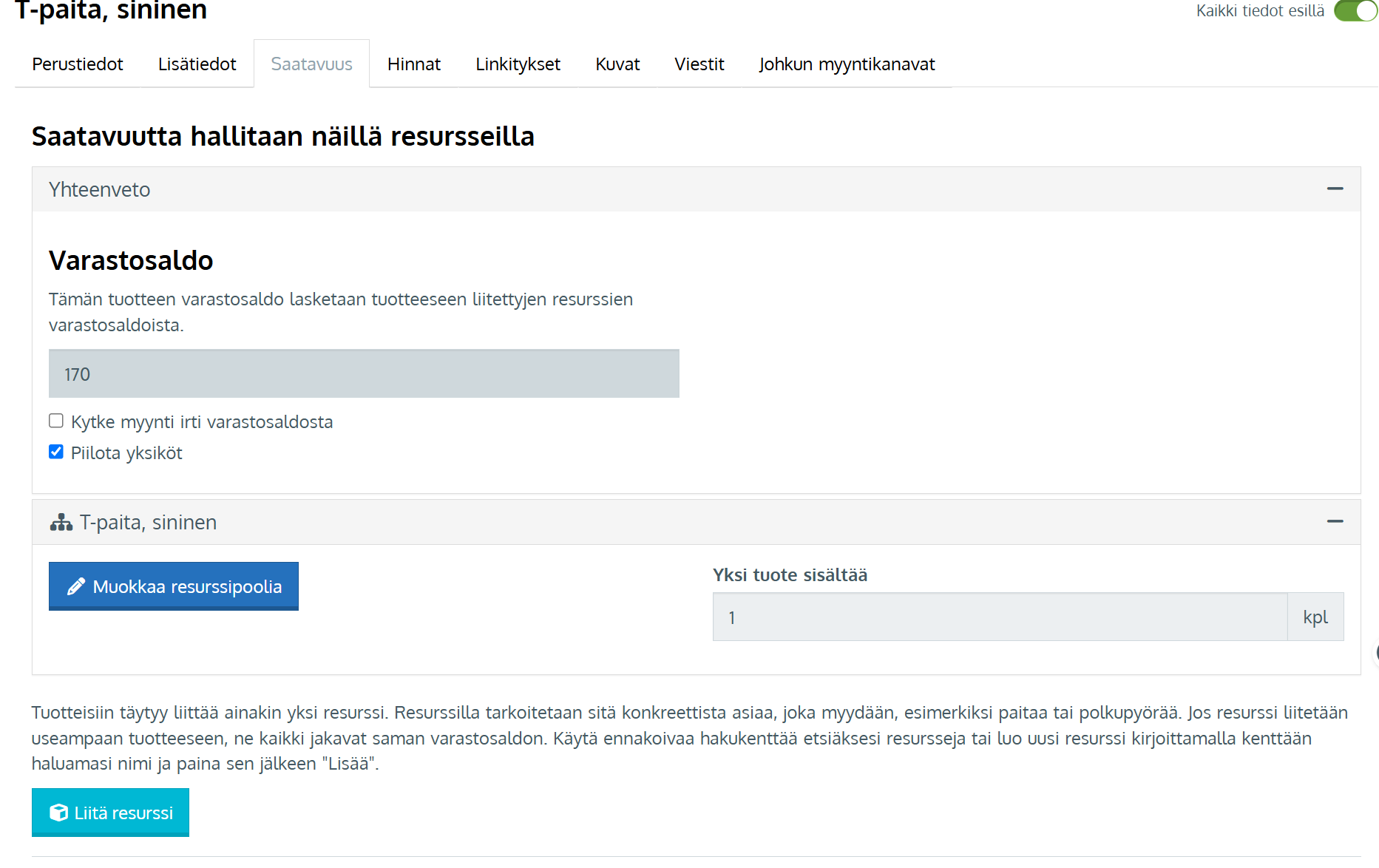Click the Varastosaldo field showing 170
Image resolution: width=1379 pixels, height=868 pixels.
(x=364, y=374)
